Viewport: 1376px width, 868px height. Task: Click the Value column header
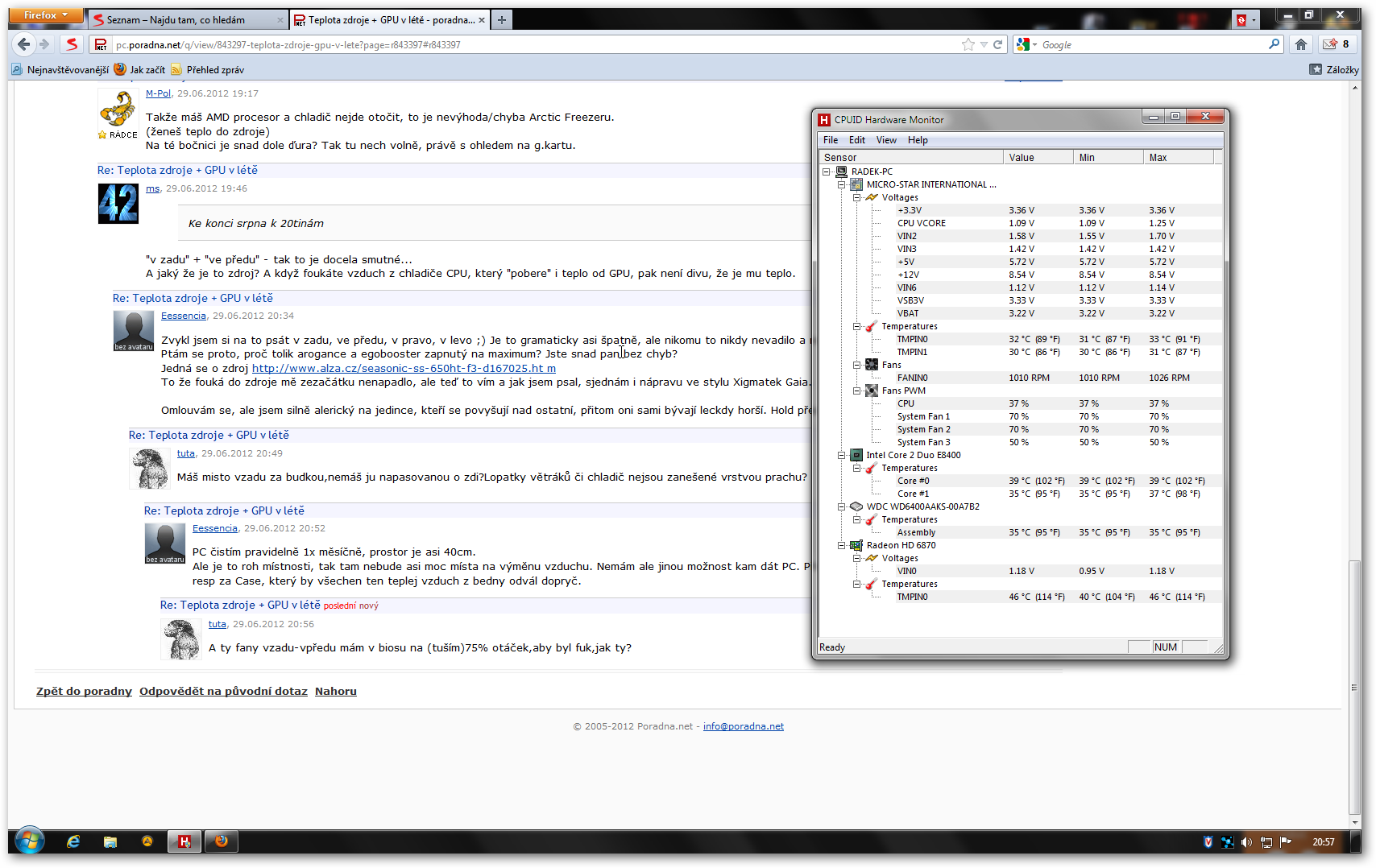click(1038, 157)
